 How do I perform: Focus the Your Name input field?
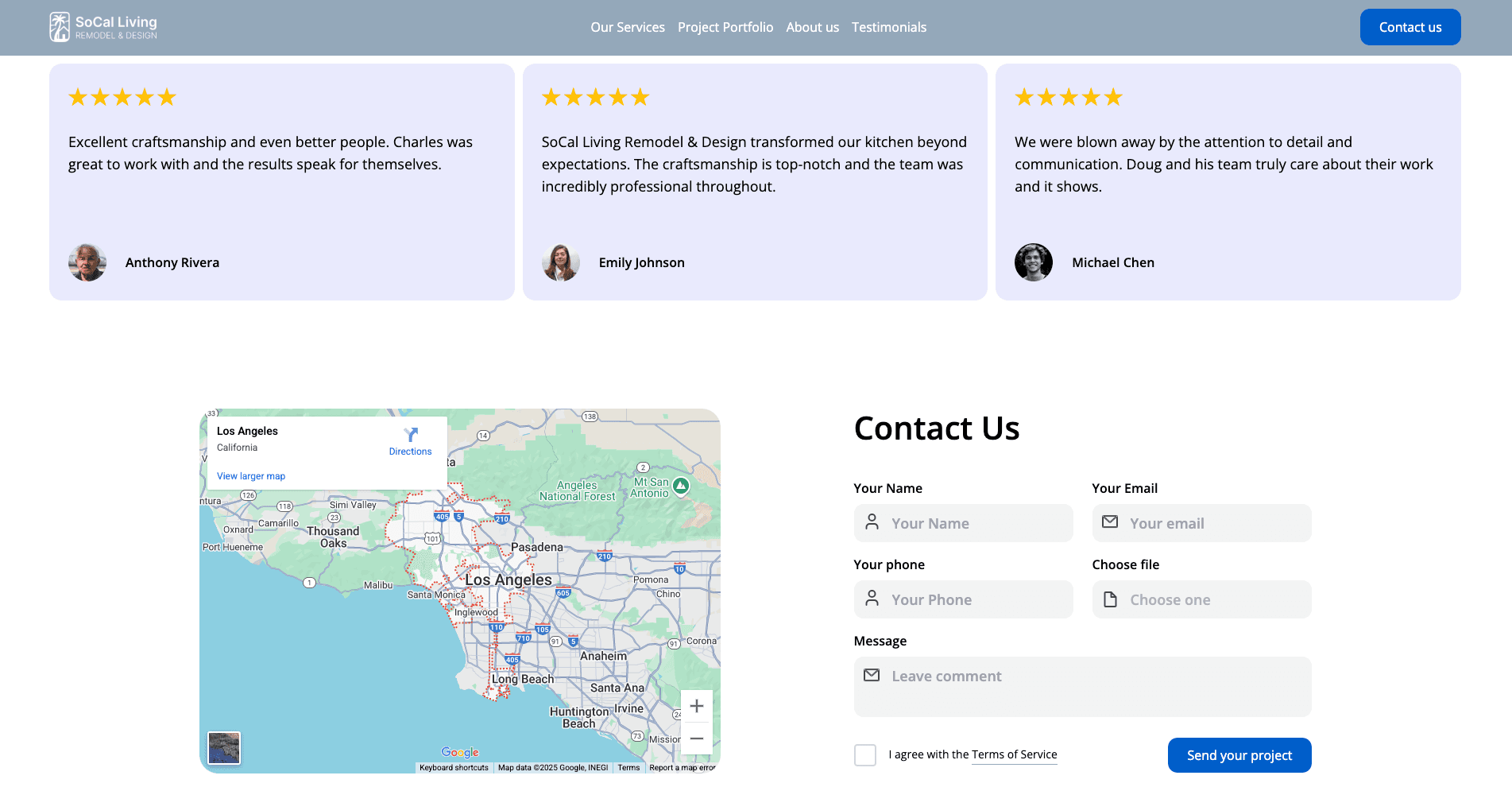963,523
